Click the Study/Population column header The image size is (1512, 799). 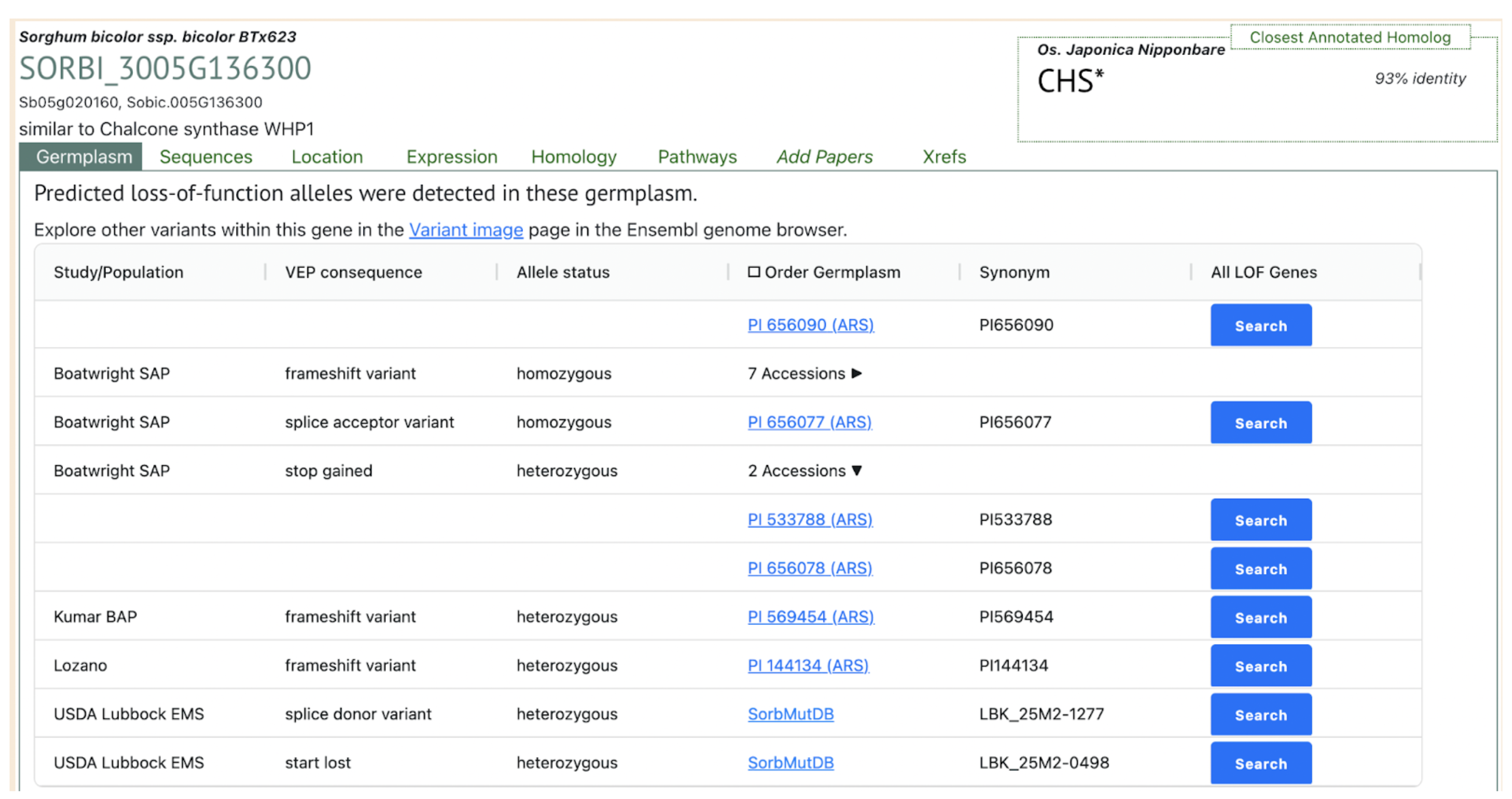pyautogui.click(x=118, y=272)
